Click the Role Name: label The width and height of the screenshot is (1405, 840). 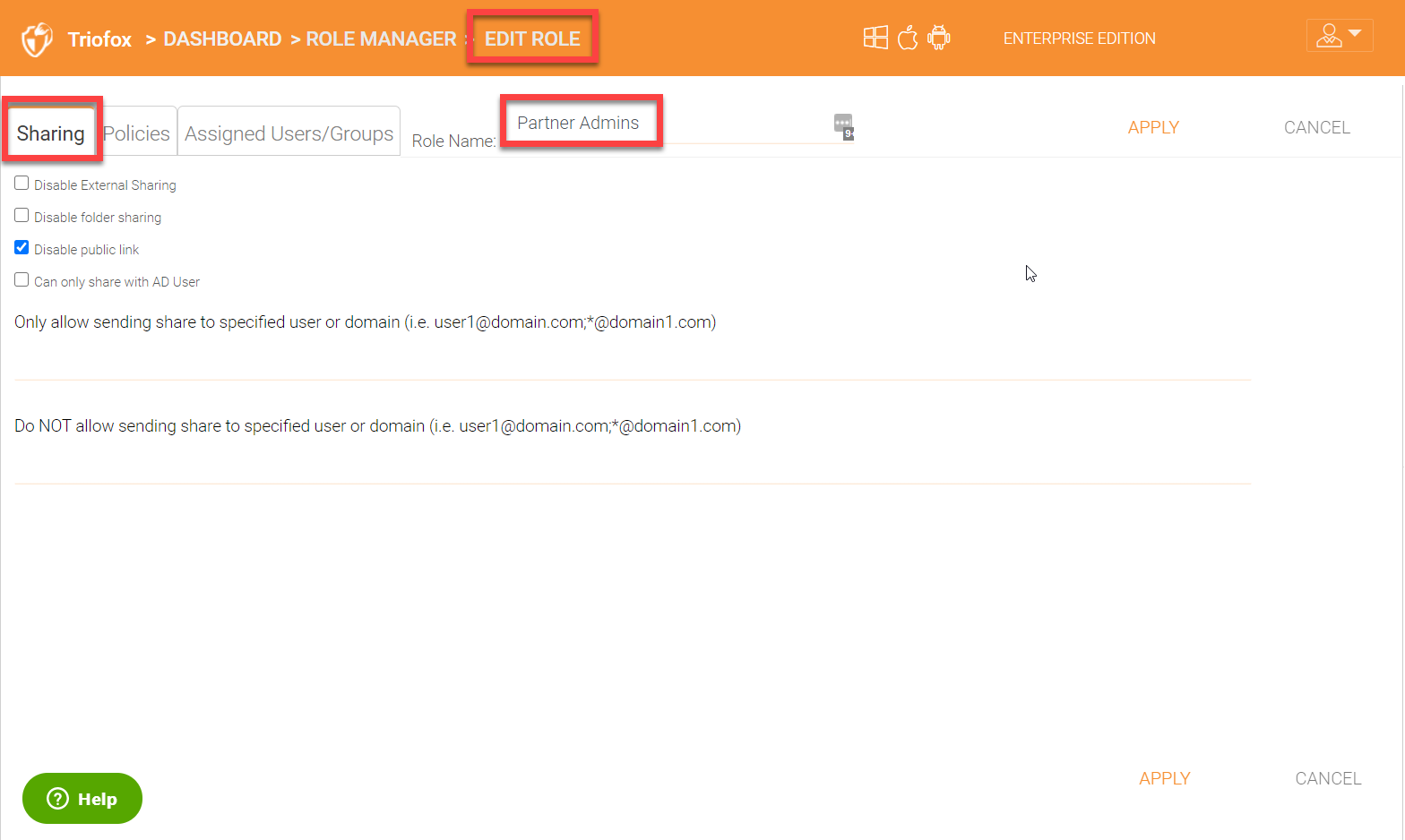[453, 141]
